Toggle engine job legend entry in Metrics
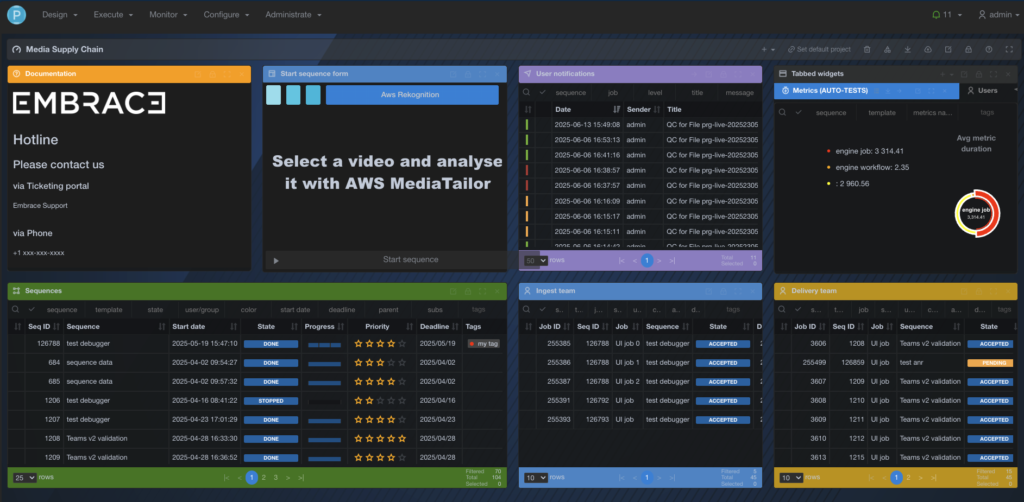Viewport: 1024px width, 502px height. pos(863,151)
